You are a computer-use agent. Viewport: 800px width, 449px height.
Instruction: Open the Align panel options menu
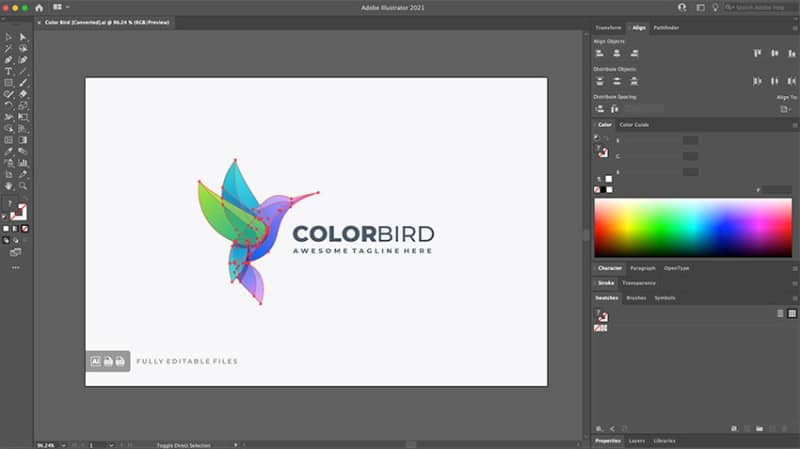[x=795, y=28]
